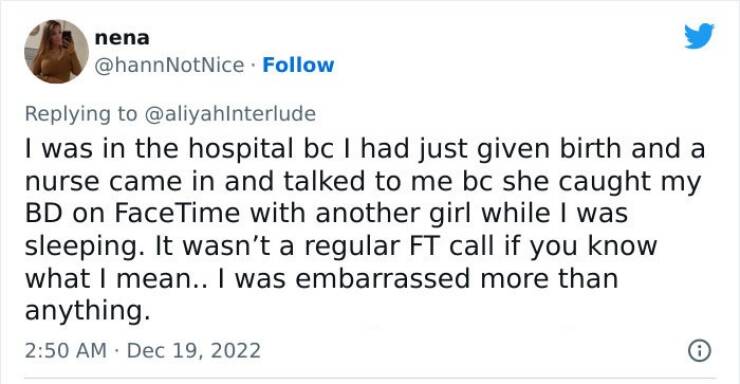Open the Dec 19, 2022 date link
Viewport: 740px width, 384px height.
pyautogui.click(x=193, y=351)
